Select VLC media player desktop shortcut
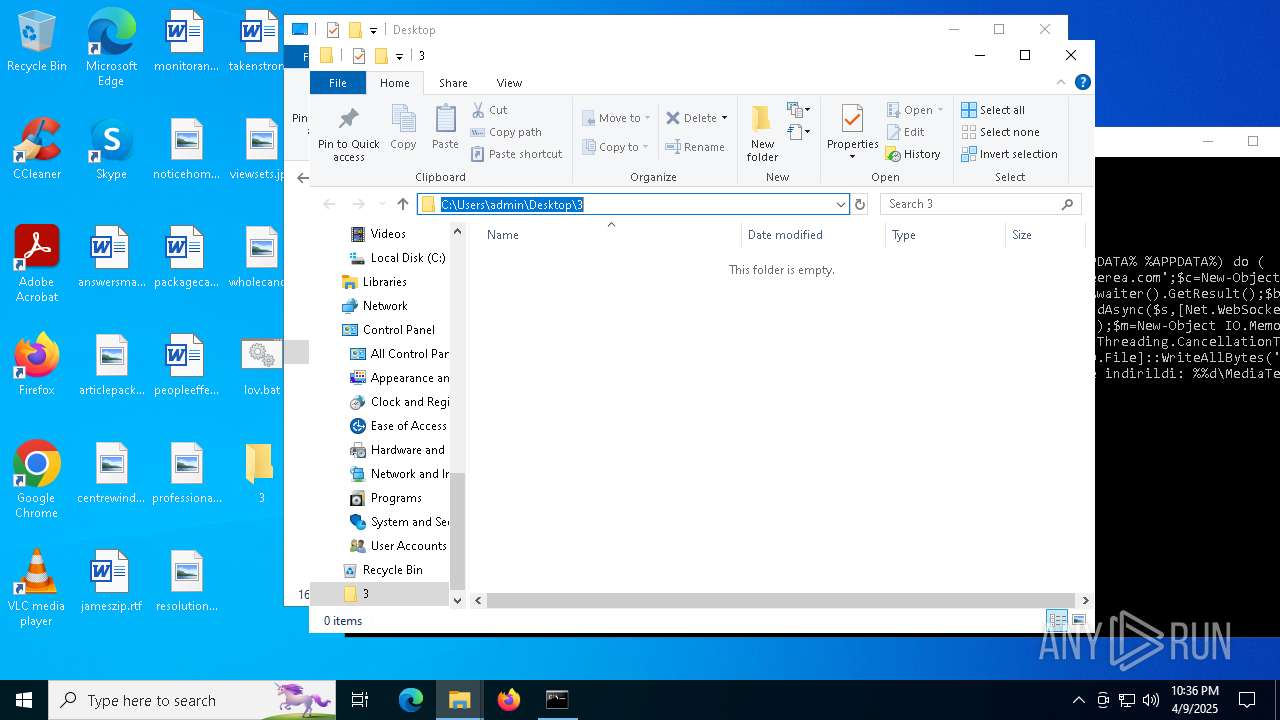Viewport: 1280px width, 720px height. (x=37, y=589)
